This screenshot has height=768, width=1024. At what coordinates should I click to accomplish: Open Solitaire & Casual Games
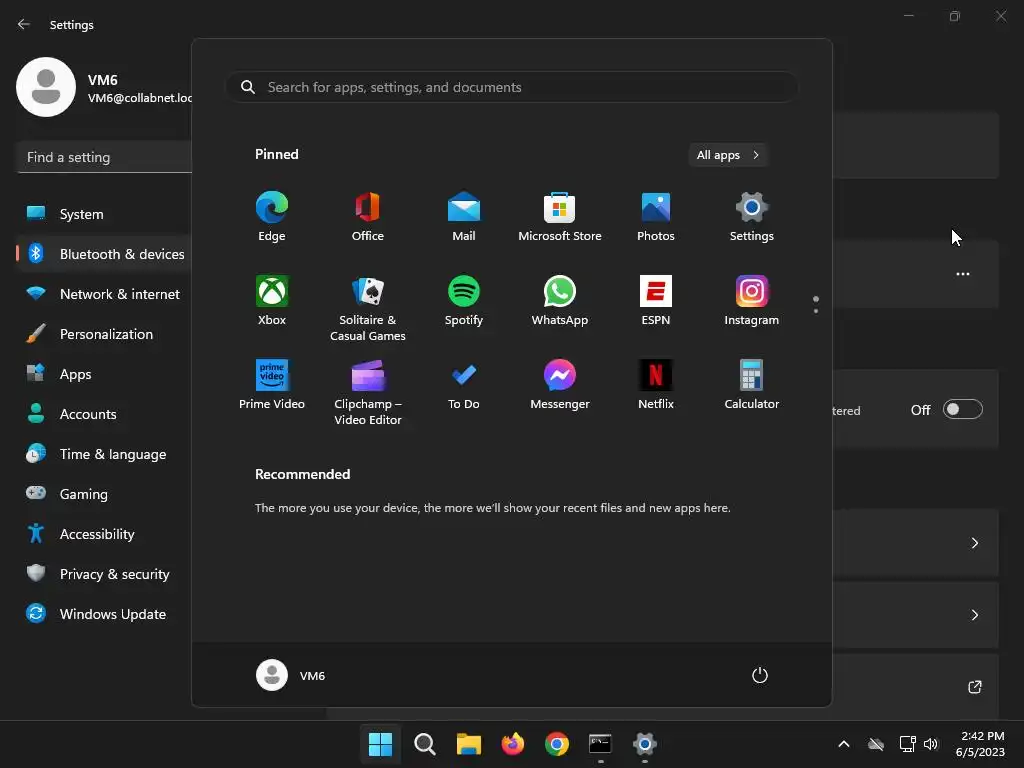(x=368, y=309)
